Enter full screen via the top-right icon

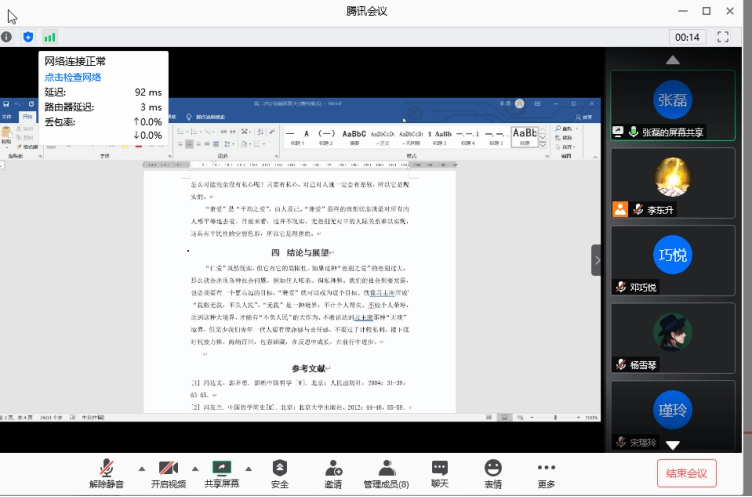725,37
